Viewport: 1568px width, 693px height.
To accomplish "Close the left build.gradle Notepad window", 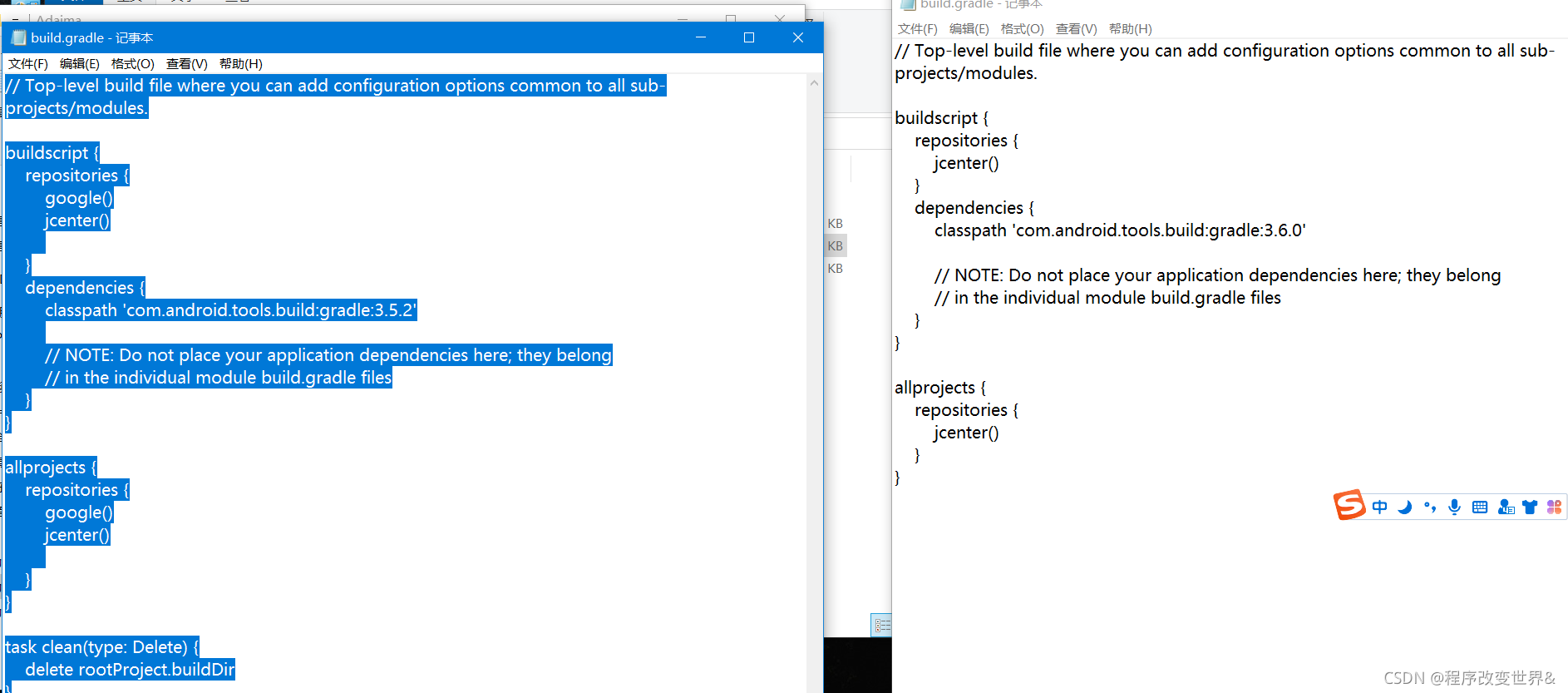I will [x=798, y=37].
